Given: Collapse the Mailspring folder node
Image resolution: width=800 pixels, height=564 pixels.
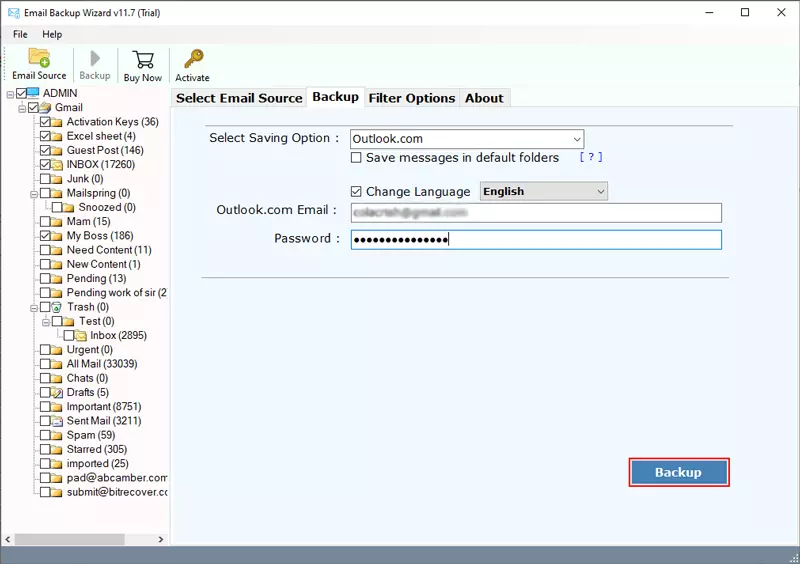Looking at the screenshot, I should pos(34,194).
